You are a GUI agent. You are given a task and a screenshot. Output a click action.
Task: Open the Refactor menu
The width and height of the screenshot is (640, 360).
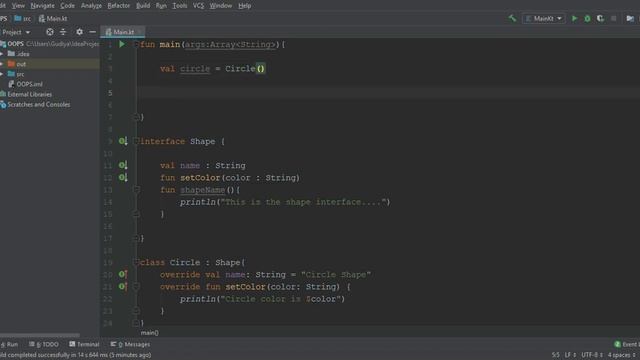pos(118,6)
